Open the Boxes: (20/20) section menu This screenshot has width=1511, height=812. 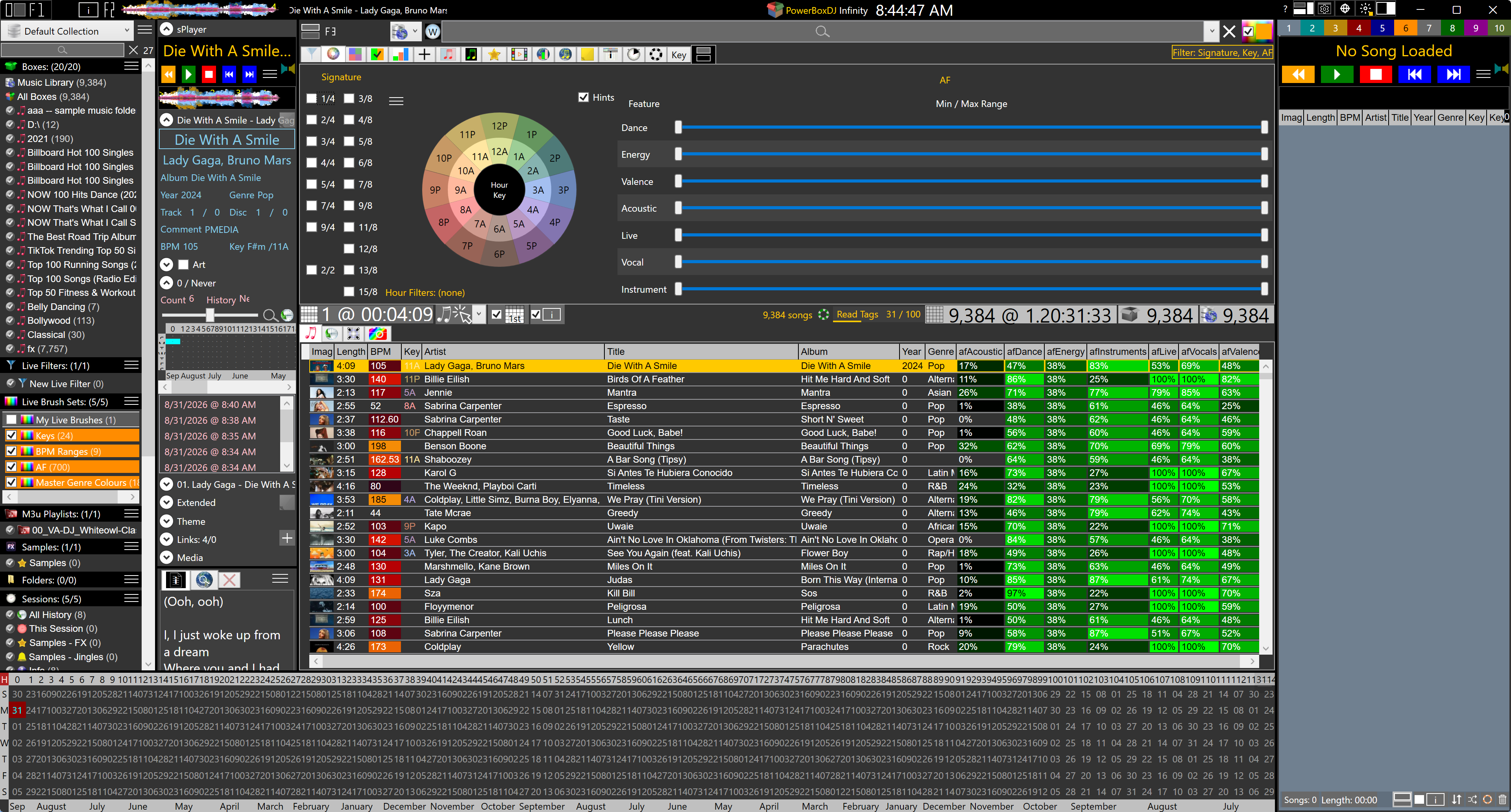point(131,66)
